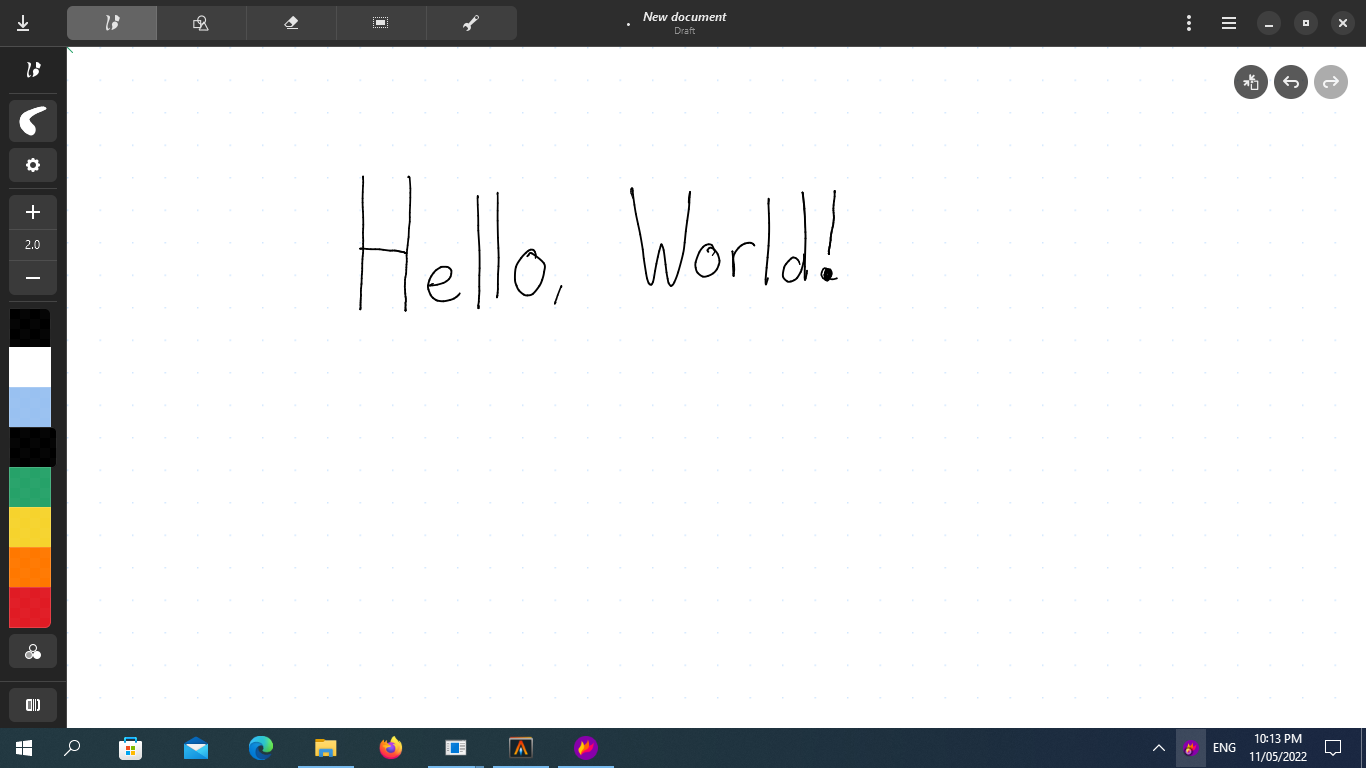Image resolution: width=1366 pixels, height=768 pixels.
Task: Open brush settings gear in sidebar
Action: tap(33, 165)
